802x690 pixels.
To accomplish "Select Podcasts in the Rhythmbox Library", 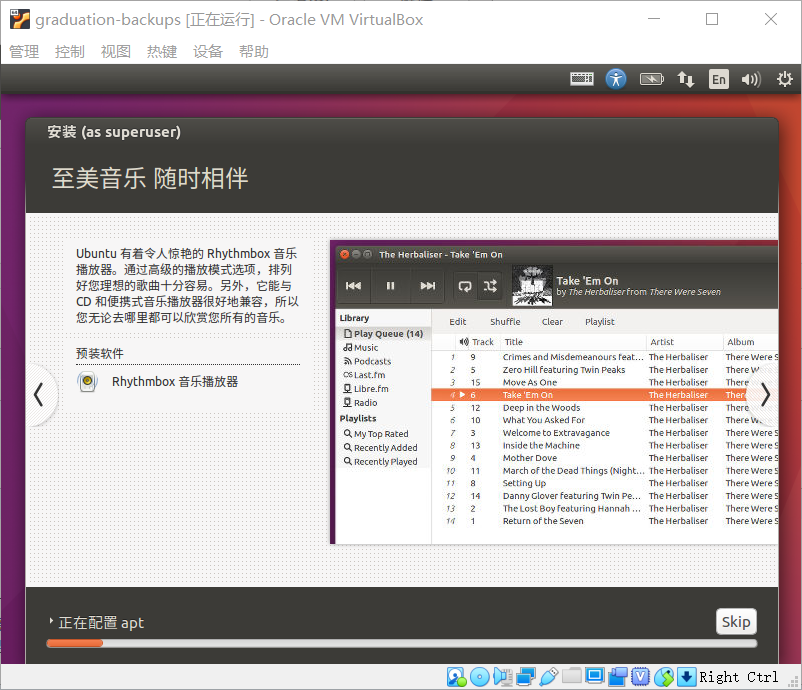I will [367, 361].
